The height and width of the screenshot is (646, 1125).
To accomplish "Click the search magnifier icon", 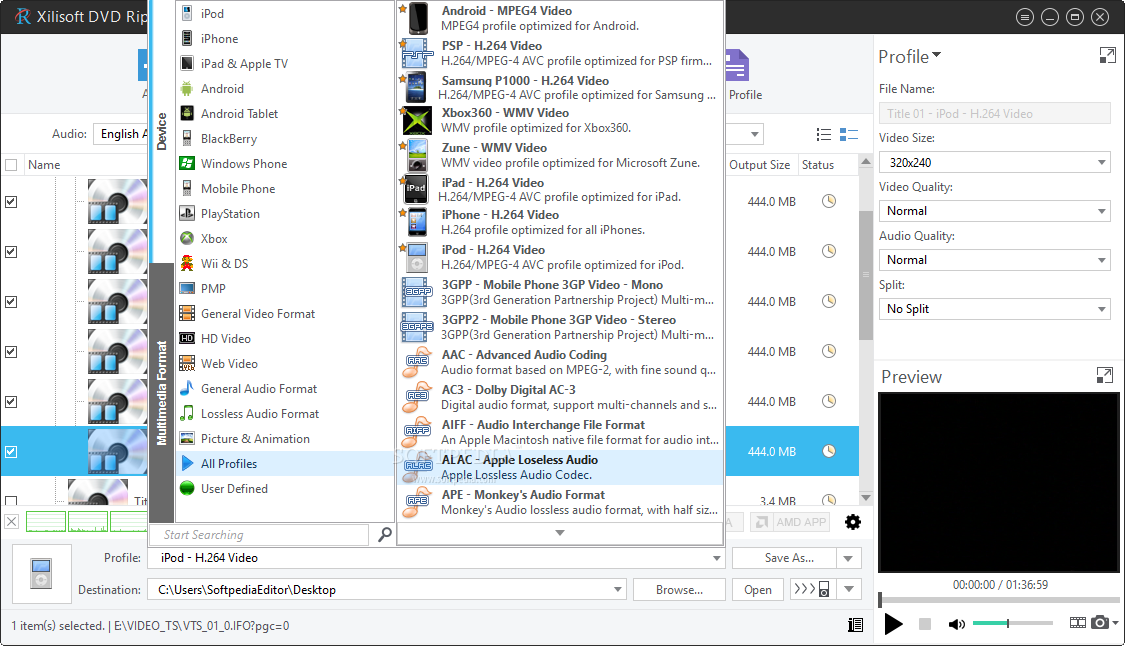I will point(385,534).
